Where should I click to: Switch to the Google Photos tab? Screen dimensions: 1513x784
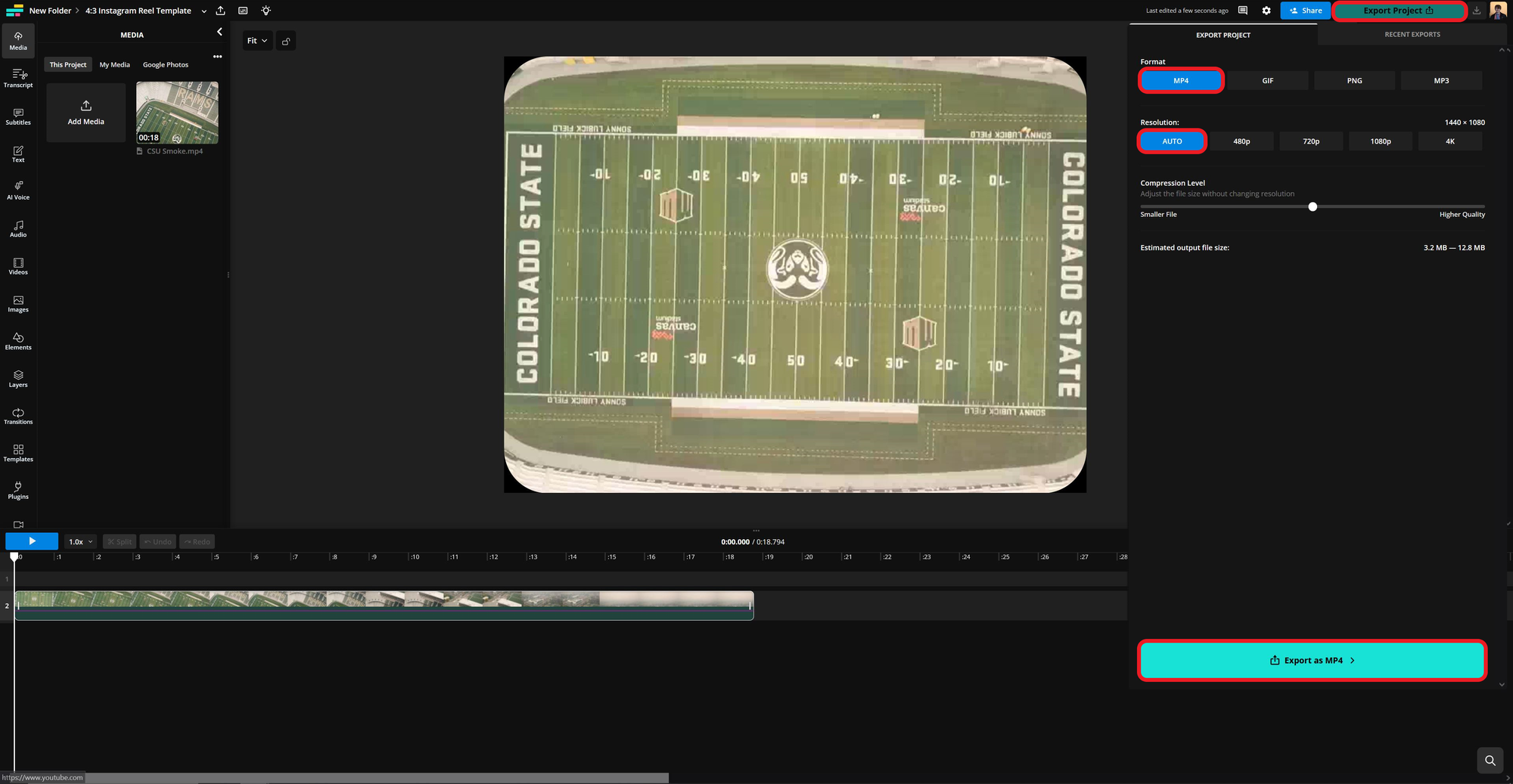click(x=166, y=65)
